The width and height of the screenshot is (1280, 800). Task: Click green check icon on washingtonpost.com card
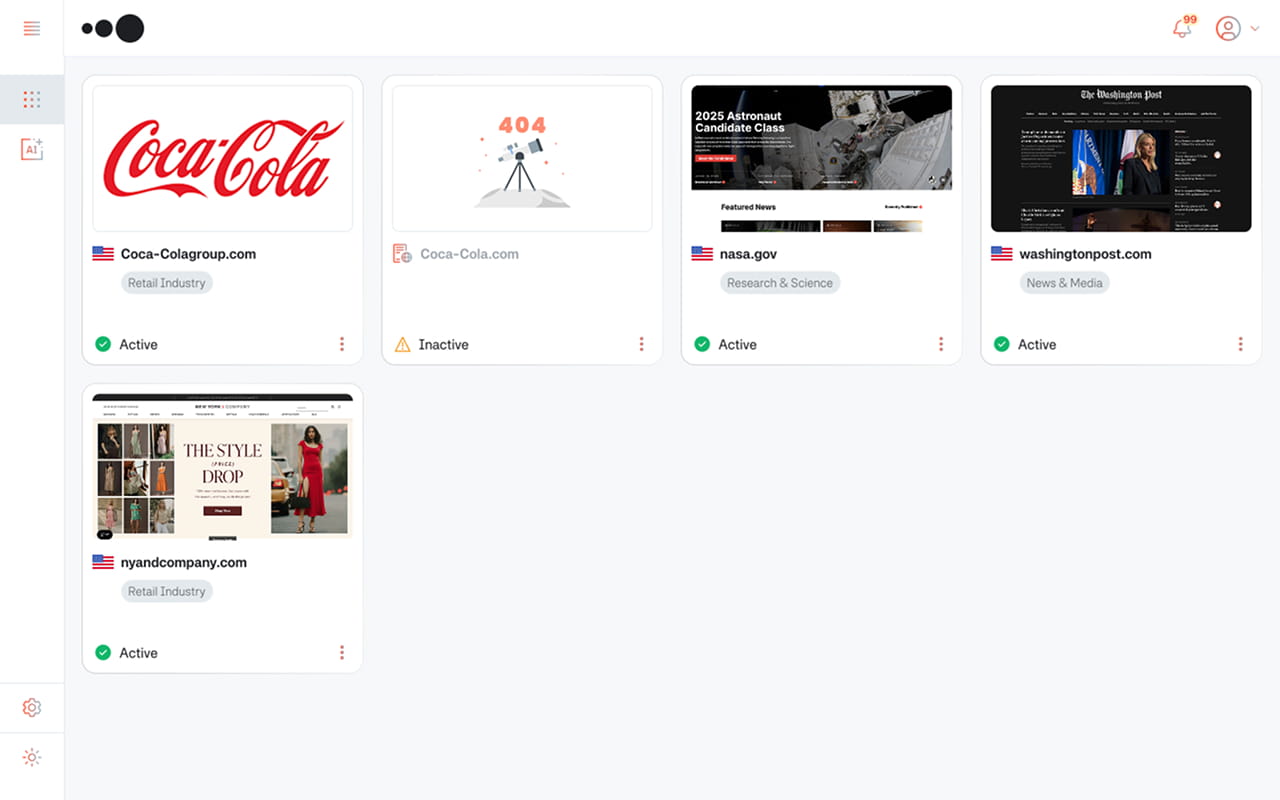[1002, 344]
